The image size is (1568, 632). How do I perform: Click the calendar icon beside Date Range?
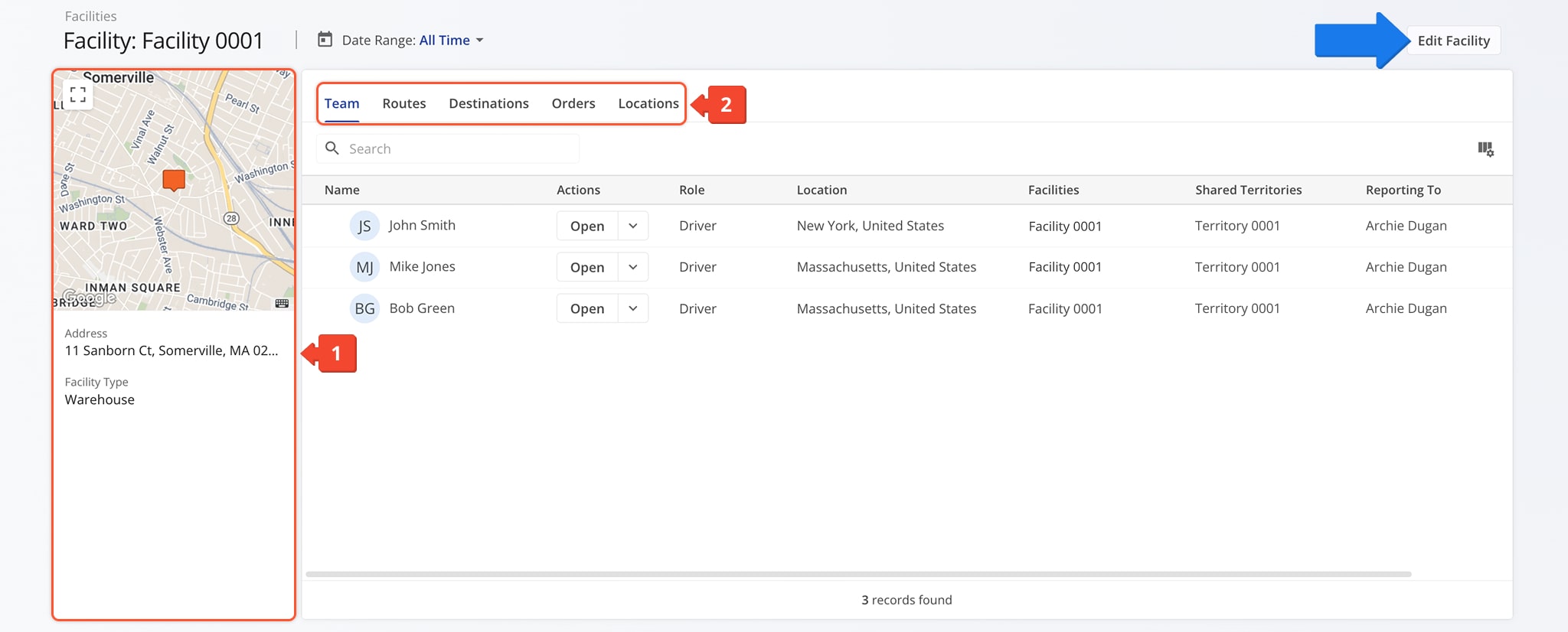point(325,40)
